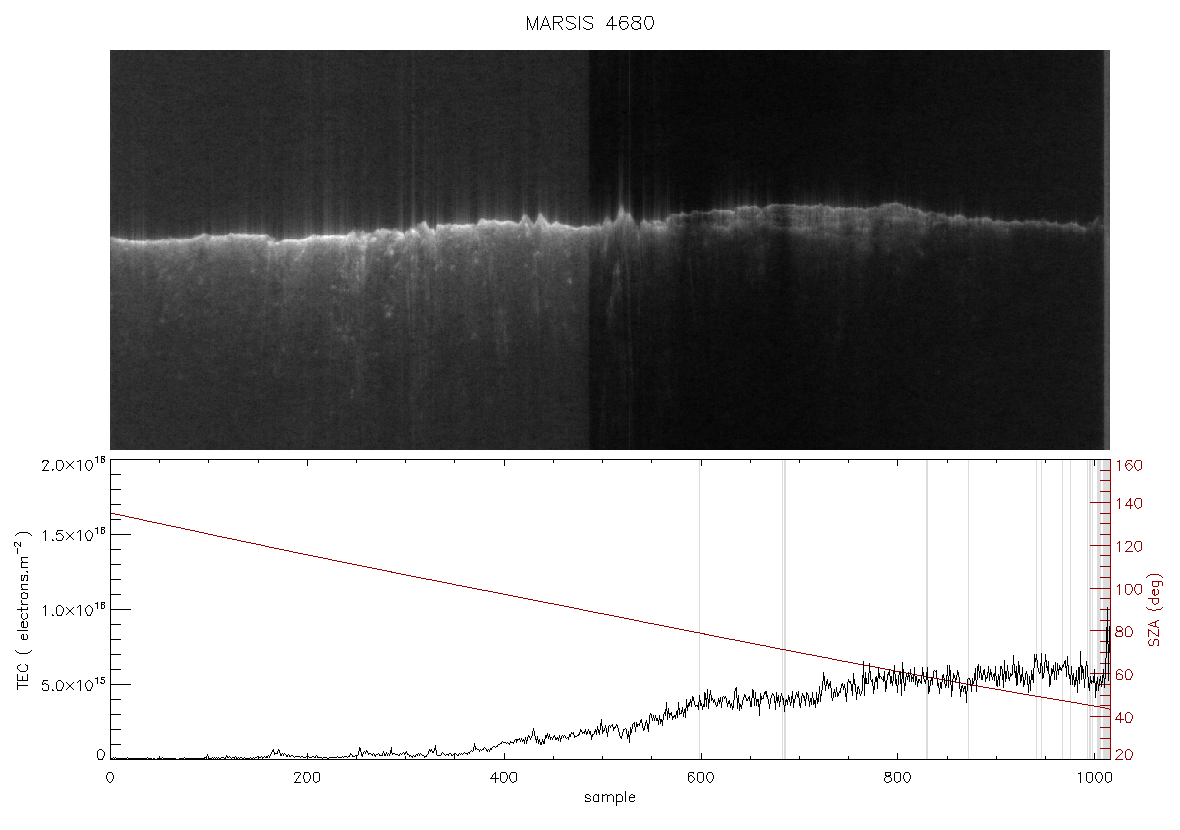Click the 100 value on SZA axis

click(x=1130, y=589)
